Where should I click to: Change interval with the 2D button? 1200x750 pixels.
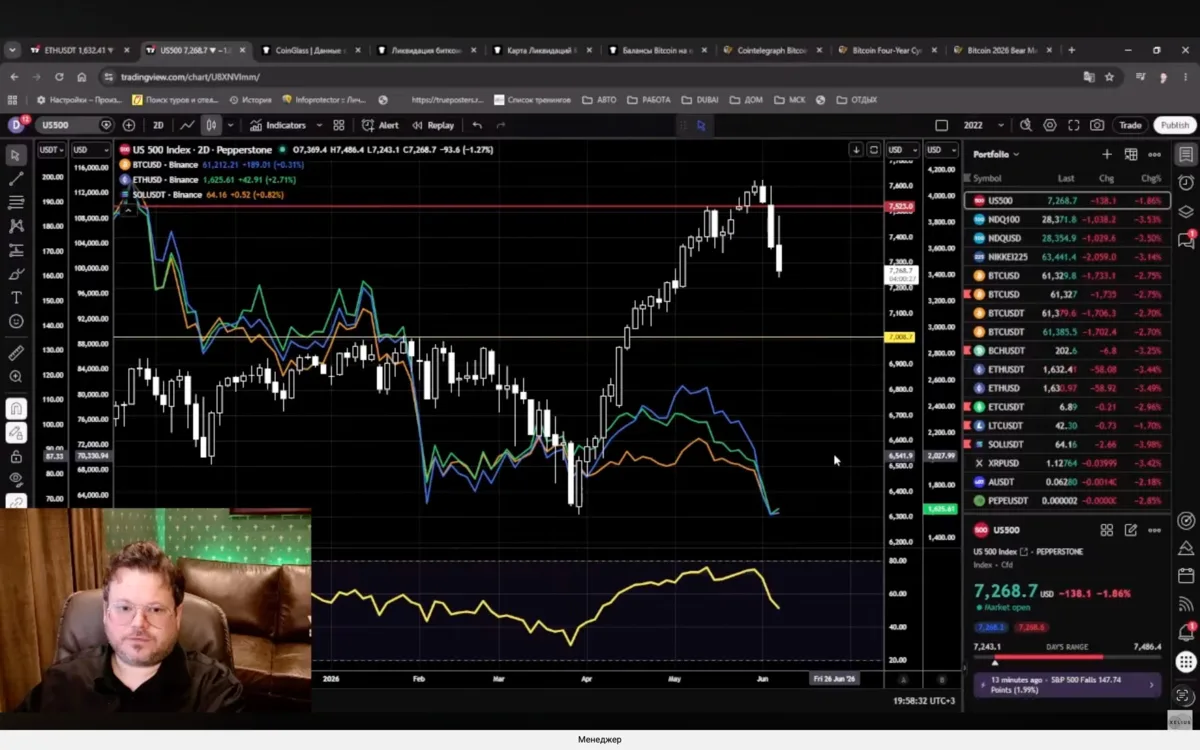(158, 125)
